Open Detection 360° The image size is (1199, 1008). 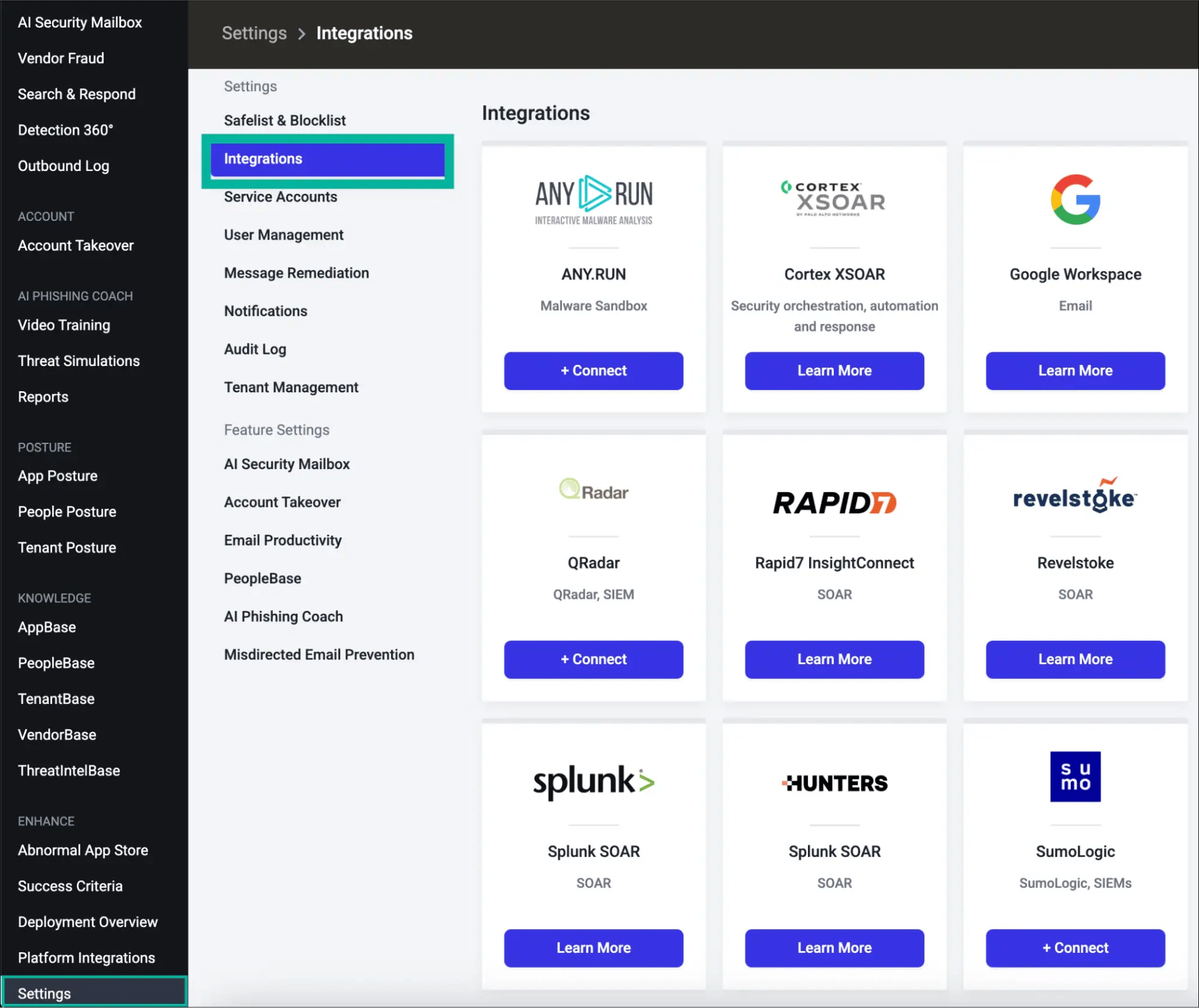[x=65, y=130]
